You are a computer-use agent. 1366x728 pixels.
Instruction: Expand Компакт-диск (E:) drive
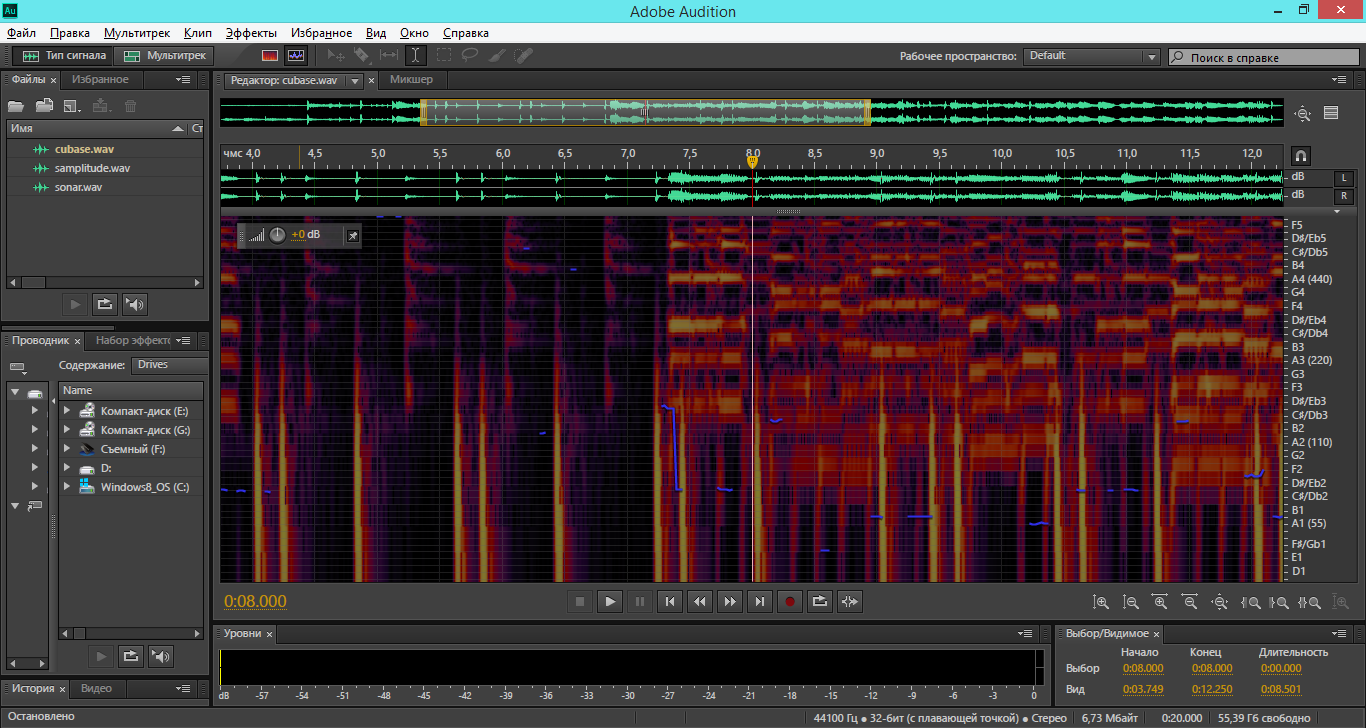point(67,411)
